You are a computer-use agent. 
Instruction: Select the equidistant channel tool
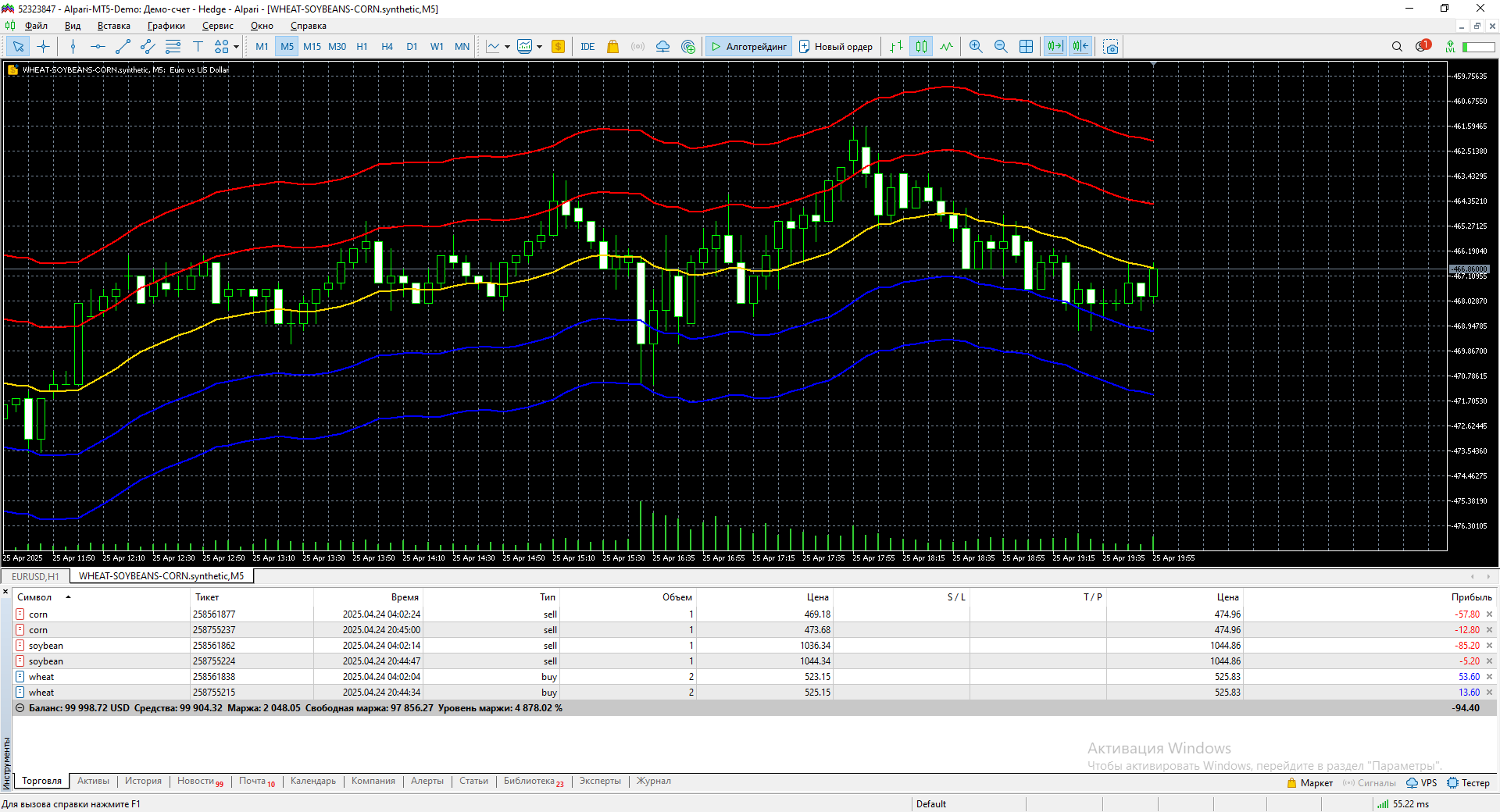pos(148,47)
